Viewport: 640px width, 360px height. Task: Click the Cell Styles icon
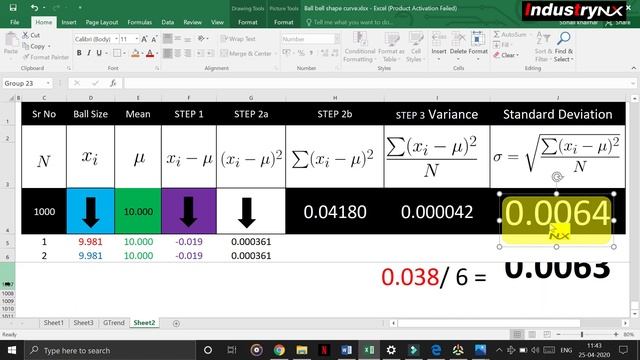point(416,40)
